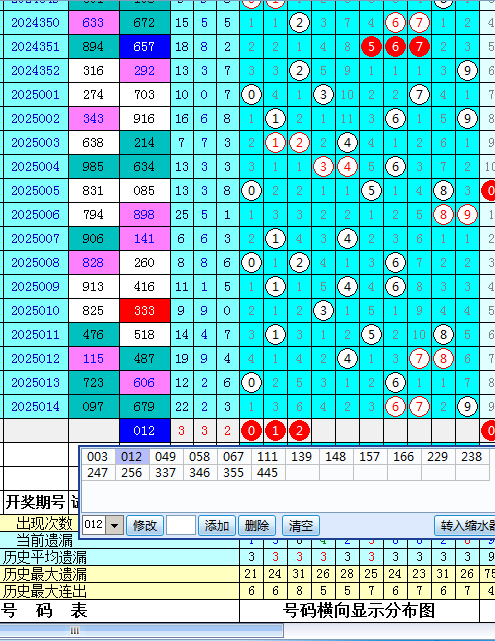Click red circle 2 in the prediction row

[299, 430]
